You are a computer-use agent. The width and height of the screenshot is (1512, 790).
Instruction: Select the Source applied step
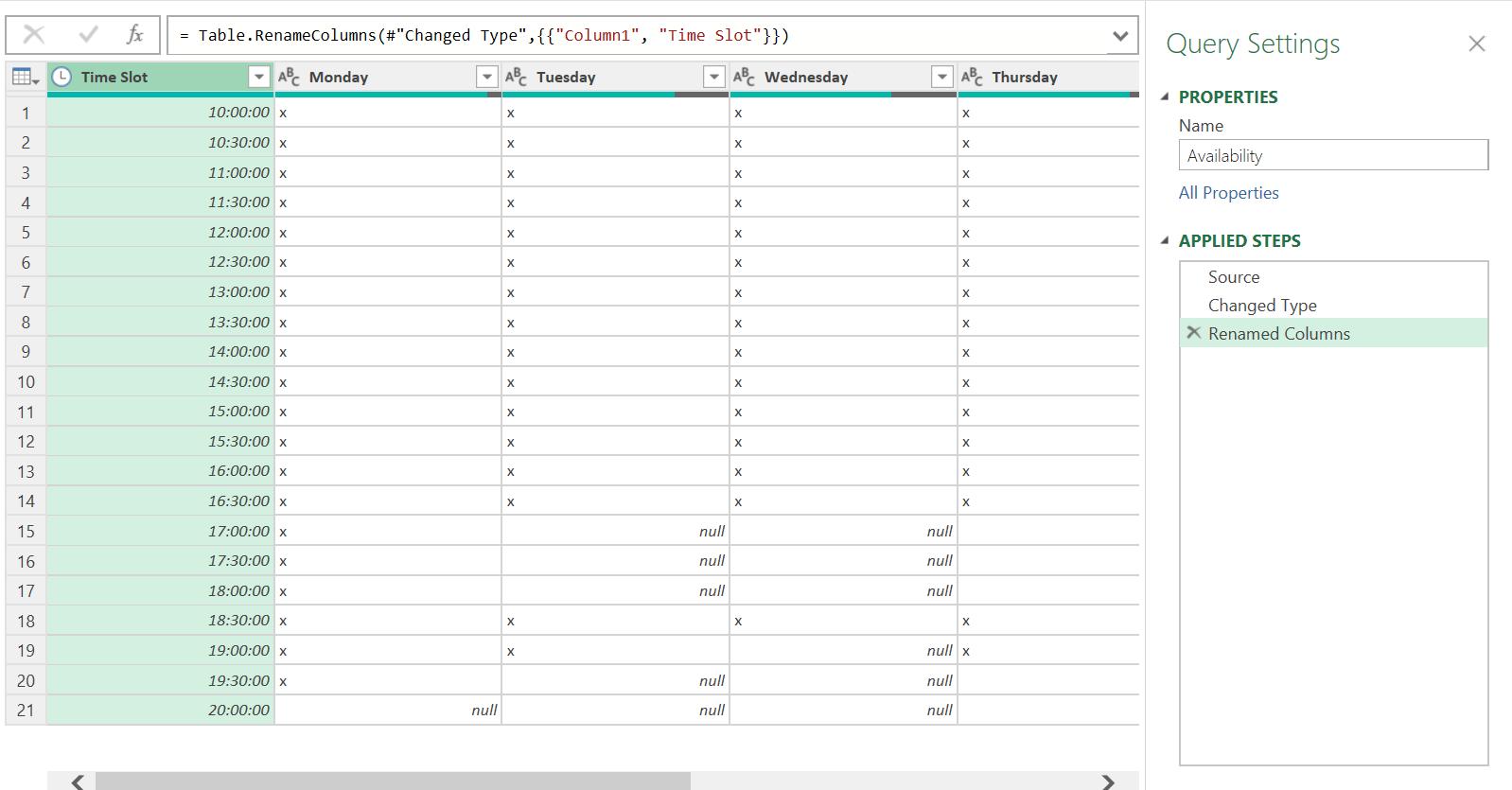click(1333, 277)
